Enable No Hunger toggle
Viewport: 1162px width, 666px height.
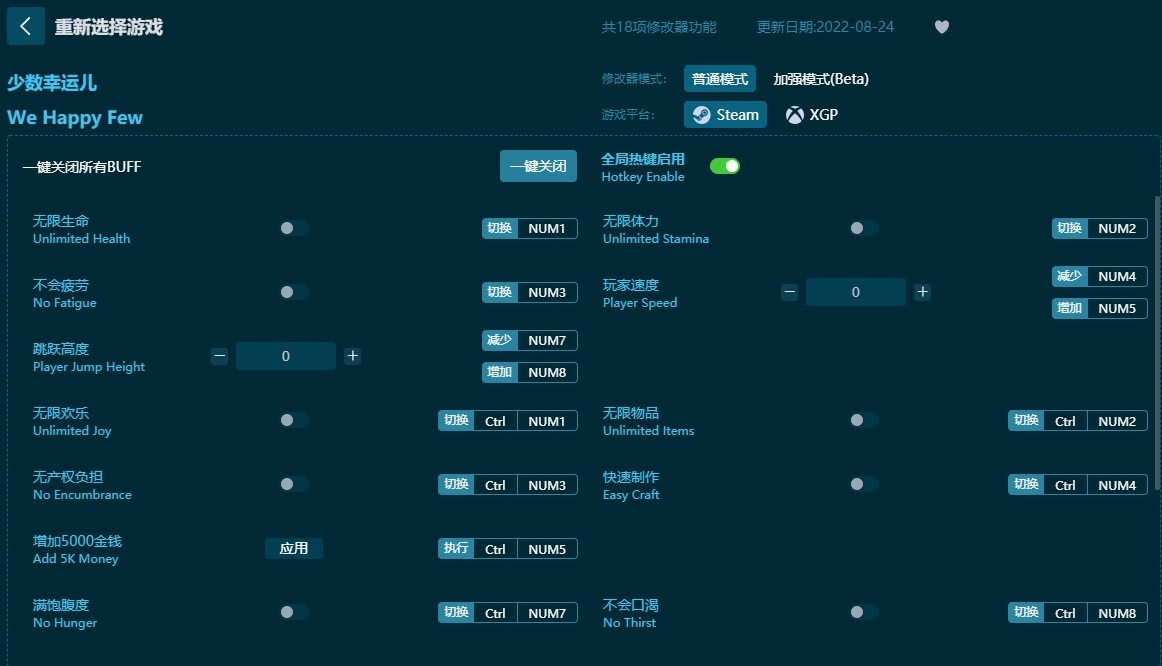[293, 612]
